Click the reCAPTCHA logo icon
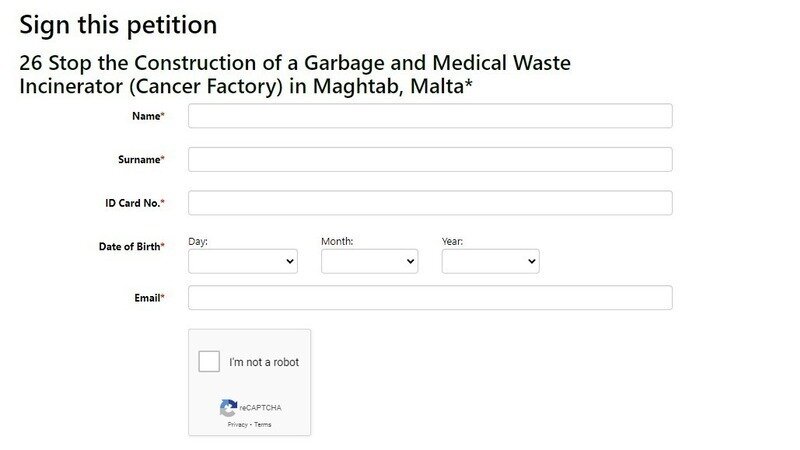Image resolution: width=800 pixels, height=450 pixels. [x=229, y=407]
